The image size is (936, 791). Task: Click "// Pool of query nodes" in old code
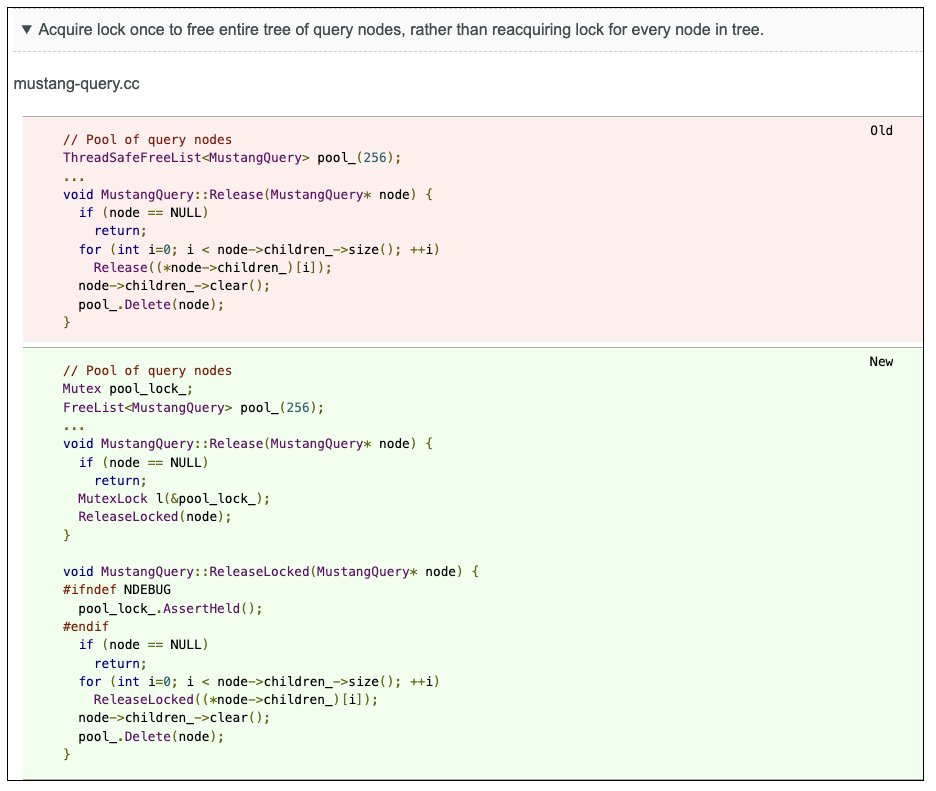pyautogui.click(x=147, y=140)
